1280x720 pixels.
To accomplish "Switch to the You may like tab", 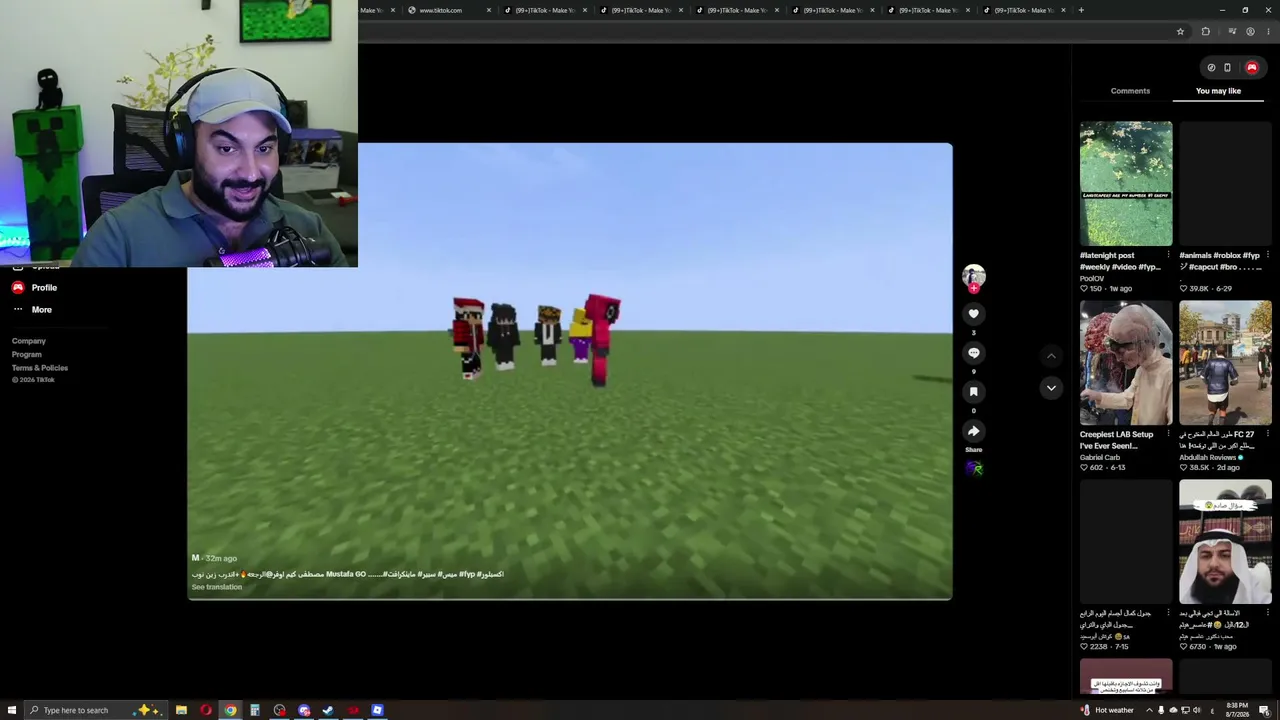I will click(x=1218, y=91).
